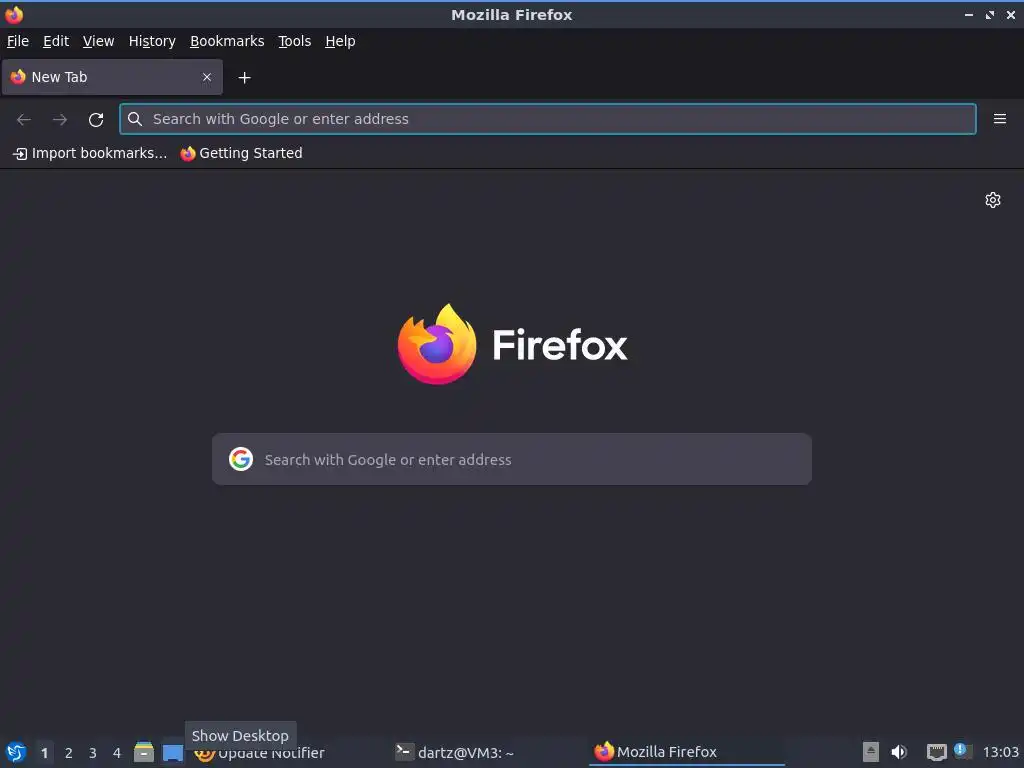Open the Tools menu
The image size is (1024, 768).
click(295, 41)
